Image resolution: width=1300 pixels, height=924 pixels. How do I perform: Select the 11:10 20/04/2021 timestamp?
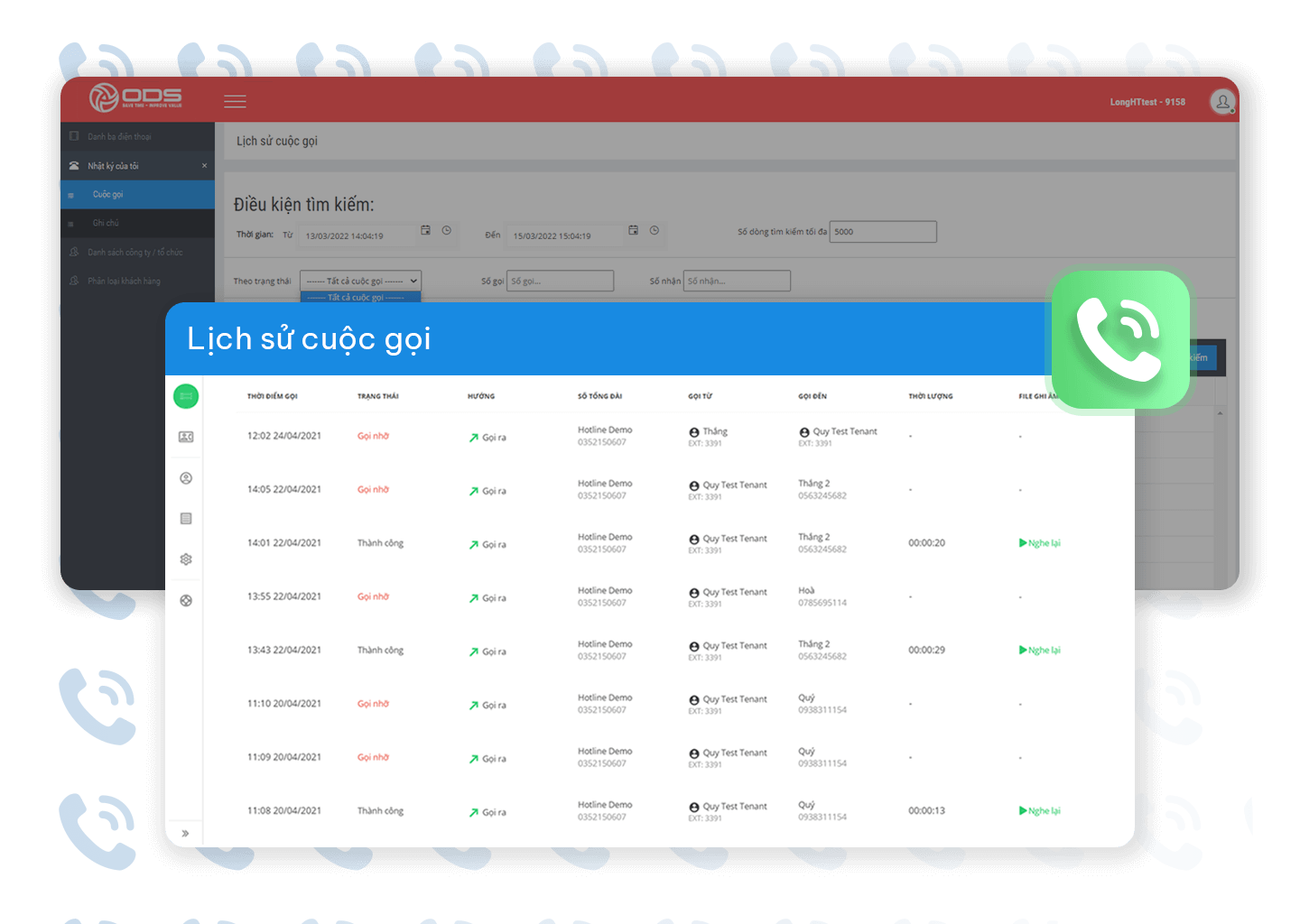point(284,703)
